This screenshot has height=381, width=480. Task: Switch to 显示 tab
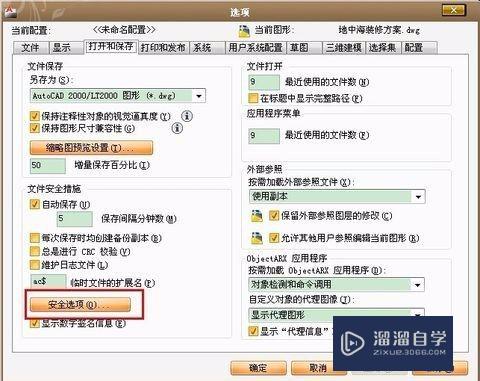click(x=66, y=48)
